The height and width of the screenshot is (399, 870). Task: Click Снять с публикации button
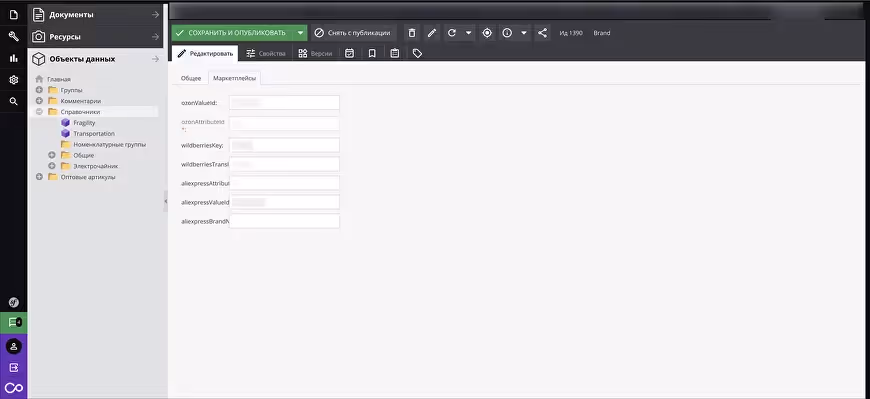coord(353,33)
